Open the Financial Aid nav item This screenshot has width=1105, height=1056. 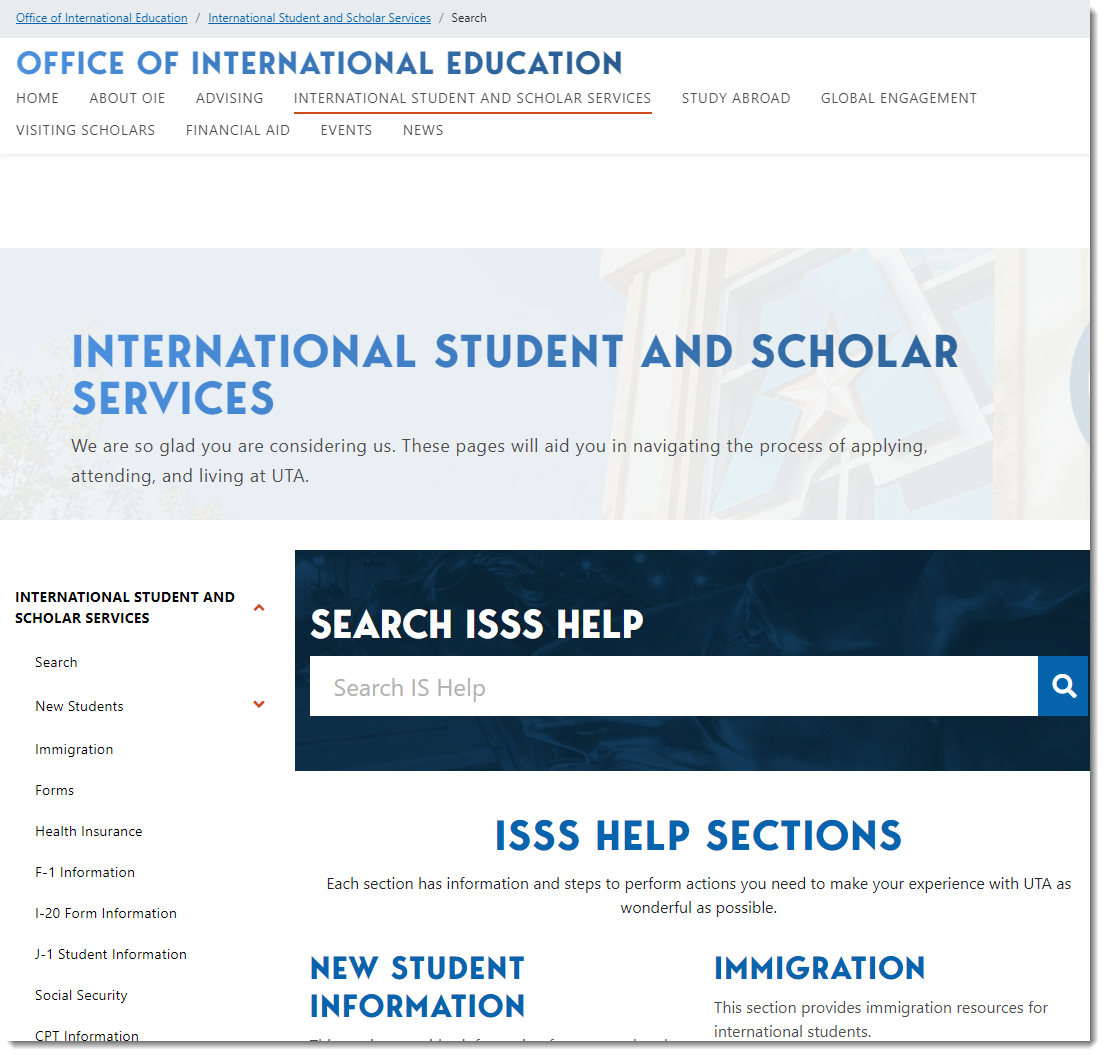237,130
